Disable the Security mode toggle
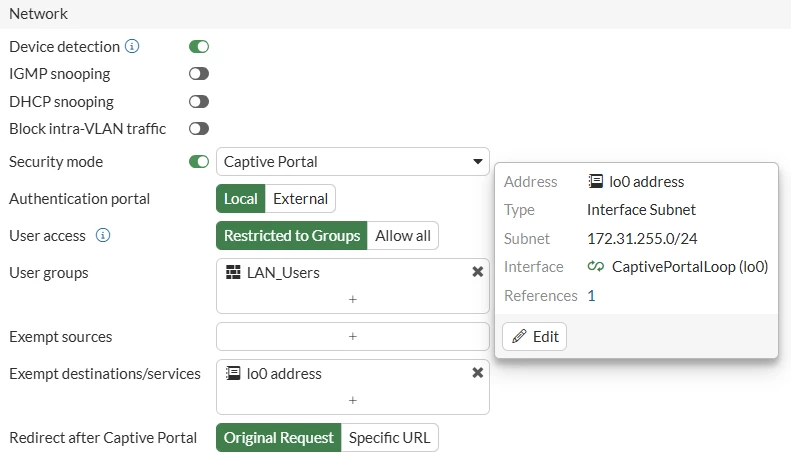Screen dimensions: 791x462 [199, 161]
